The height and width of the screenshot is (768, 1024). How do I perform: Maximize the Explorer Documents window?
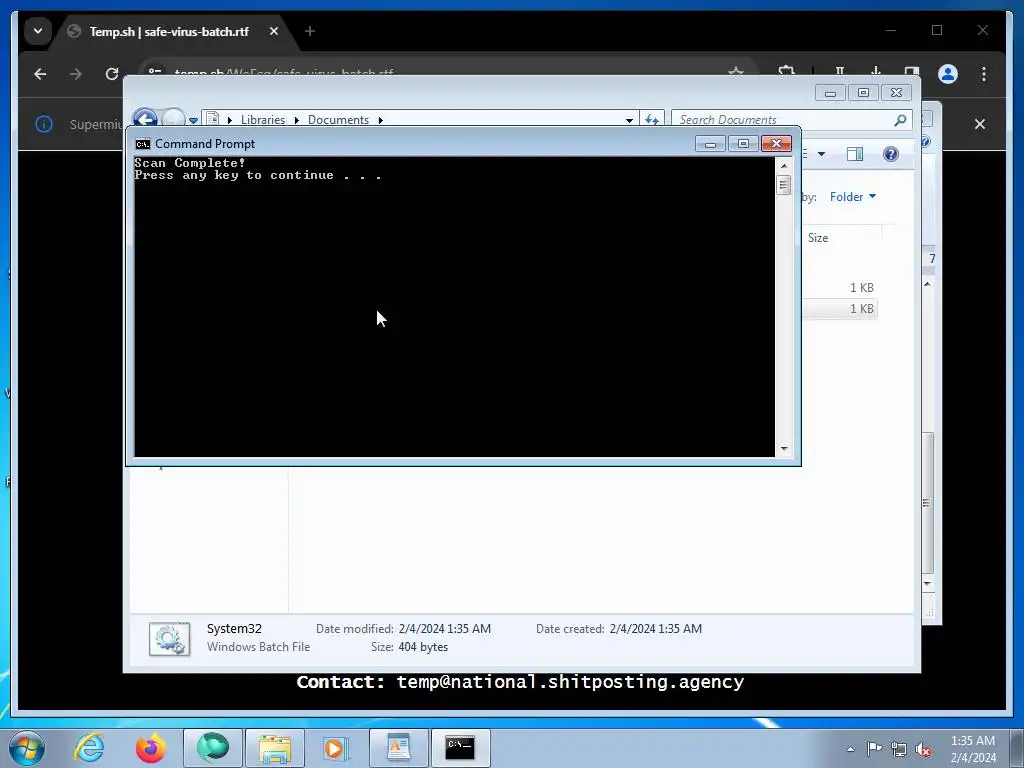[863, 93]
